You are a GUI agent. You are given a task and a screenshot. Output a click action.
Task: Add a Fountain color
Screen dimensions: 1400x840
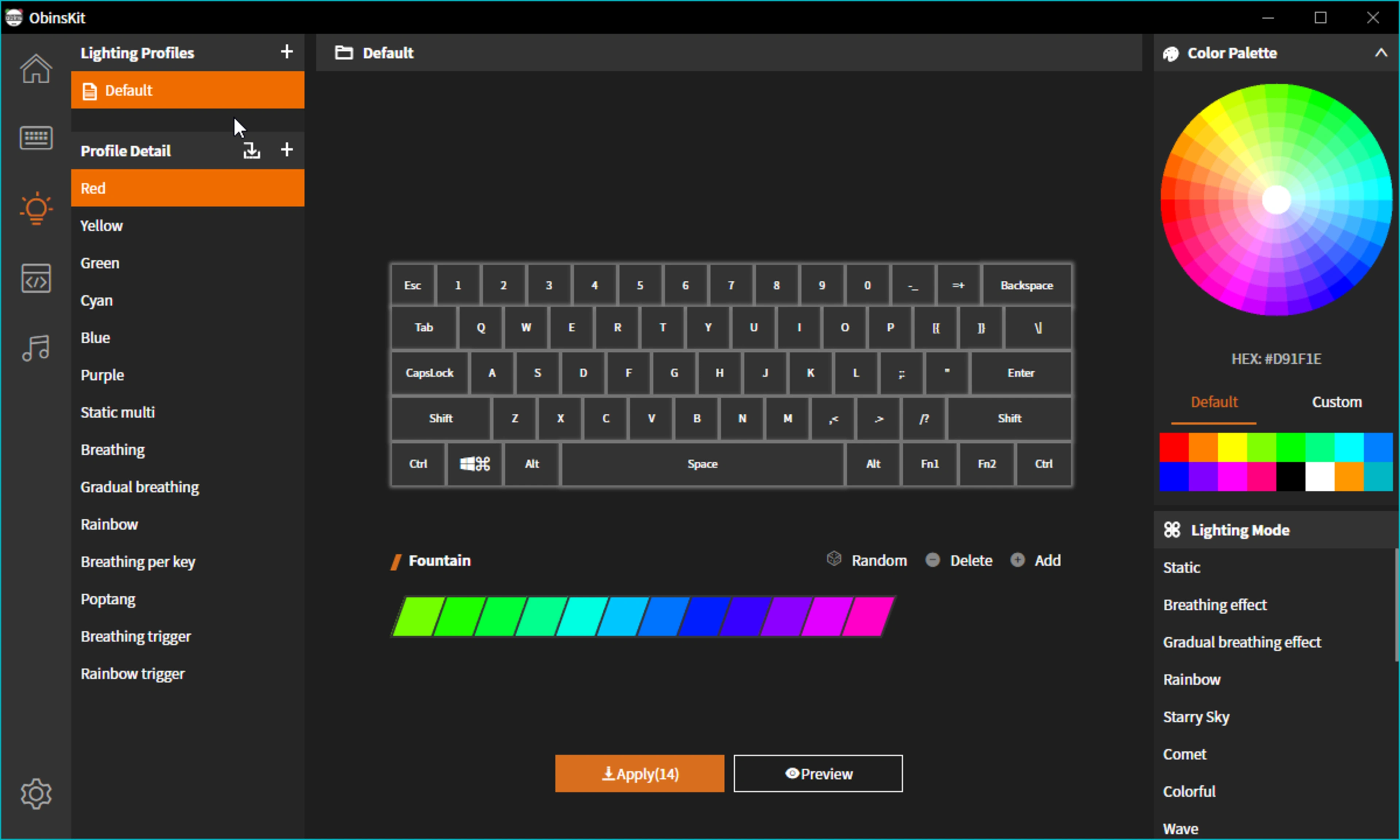pos(1035,560)
